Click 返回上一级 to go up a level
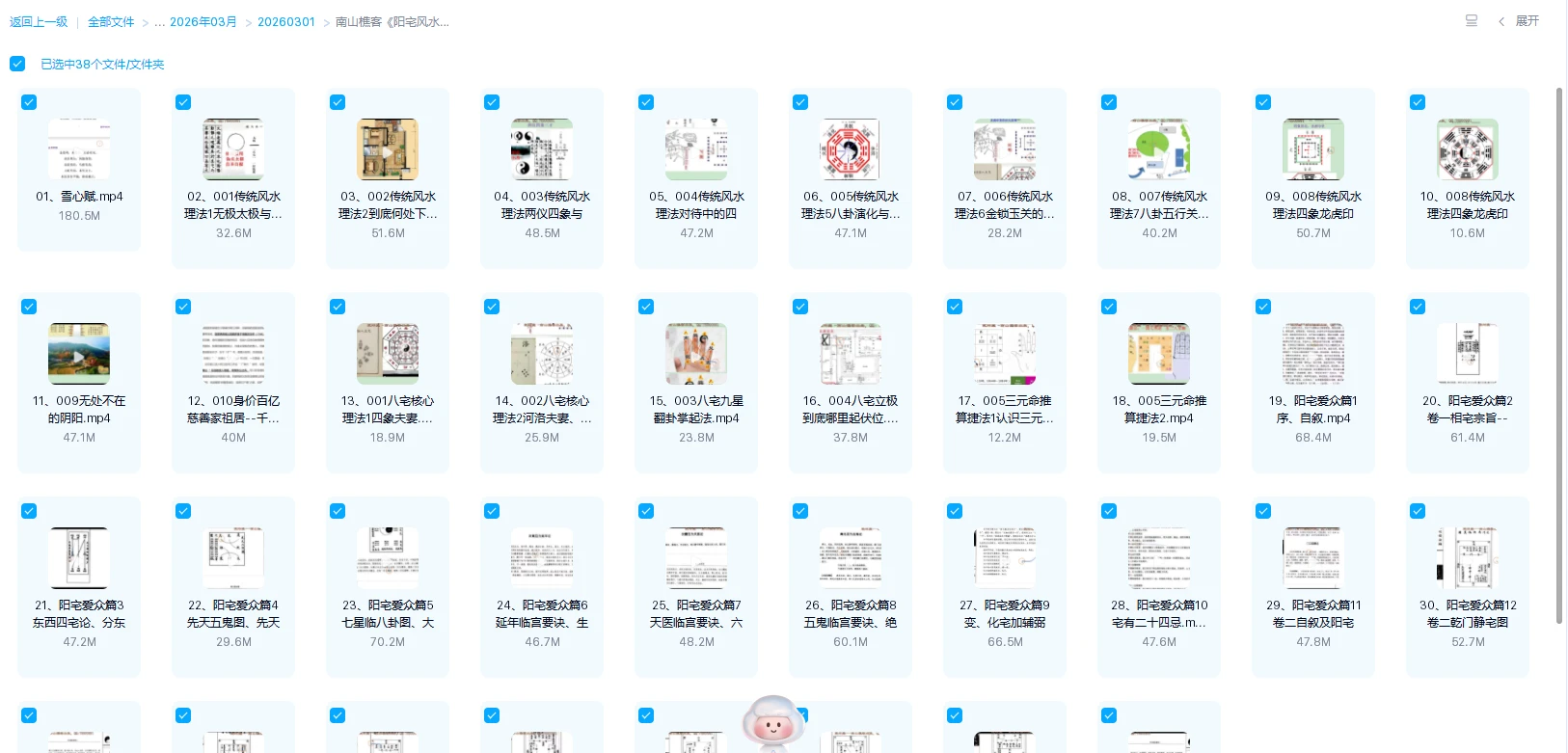Viewport: 1568px width, 753px height. coord(39,22)
